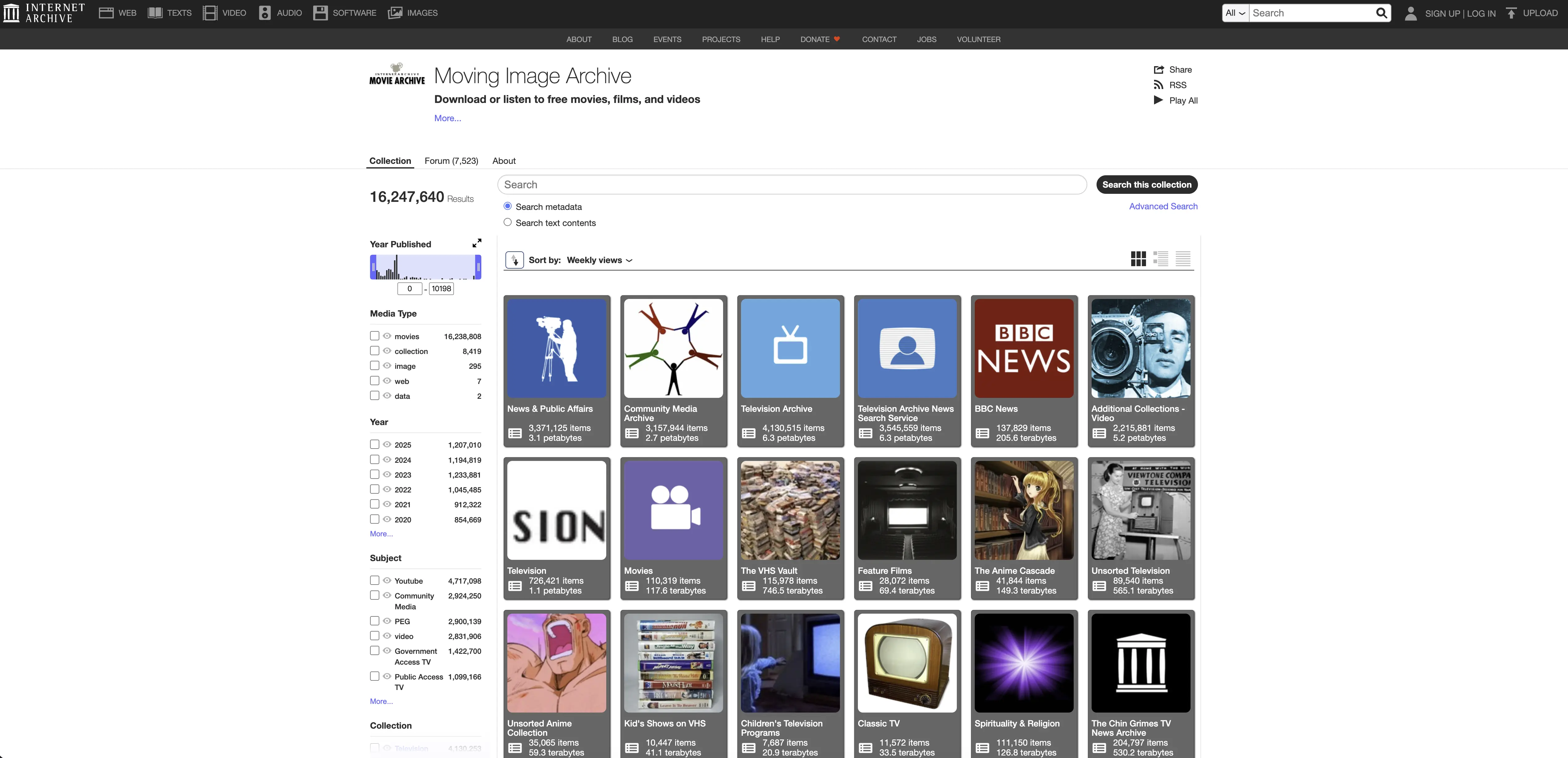This screenshot has height=758, width=1568.
Task: Open the Video section icon
Action: click(x=210, y=13)
